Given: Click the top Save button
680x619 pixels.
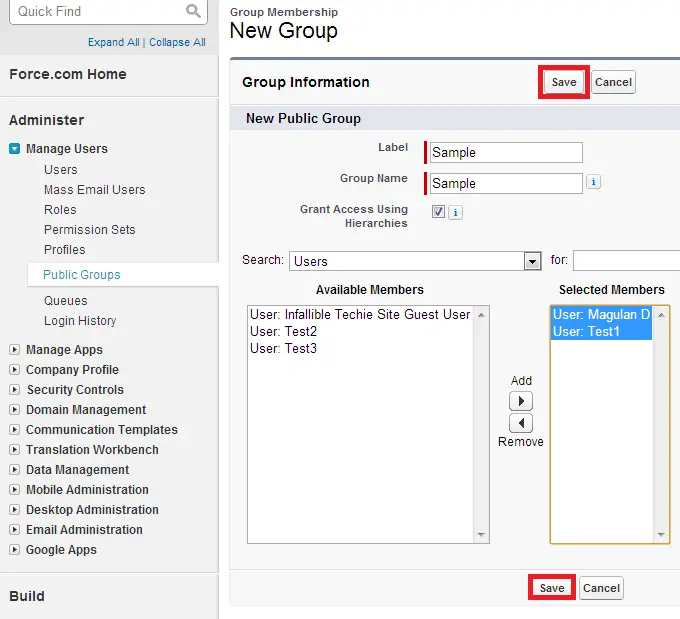Looking at the screenshot, I should [564, 82].
